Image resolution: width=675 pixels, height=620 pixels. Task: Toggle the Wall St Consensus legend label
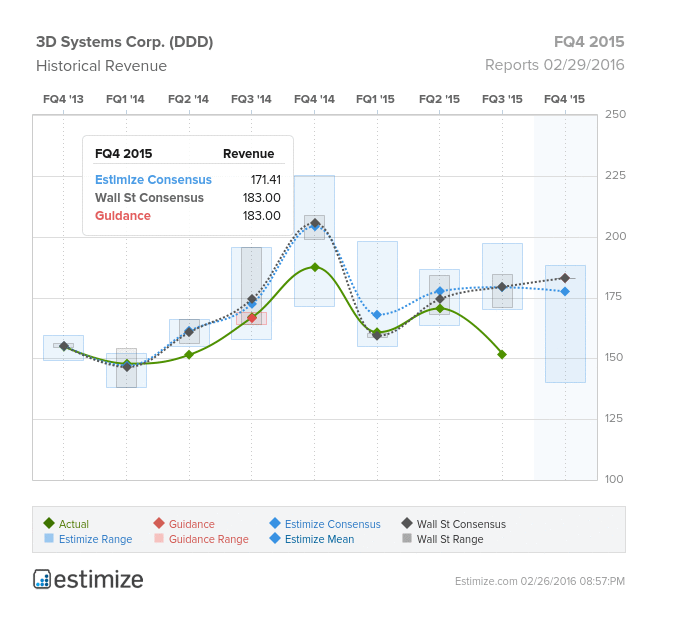tap(461, 524)
